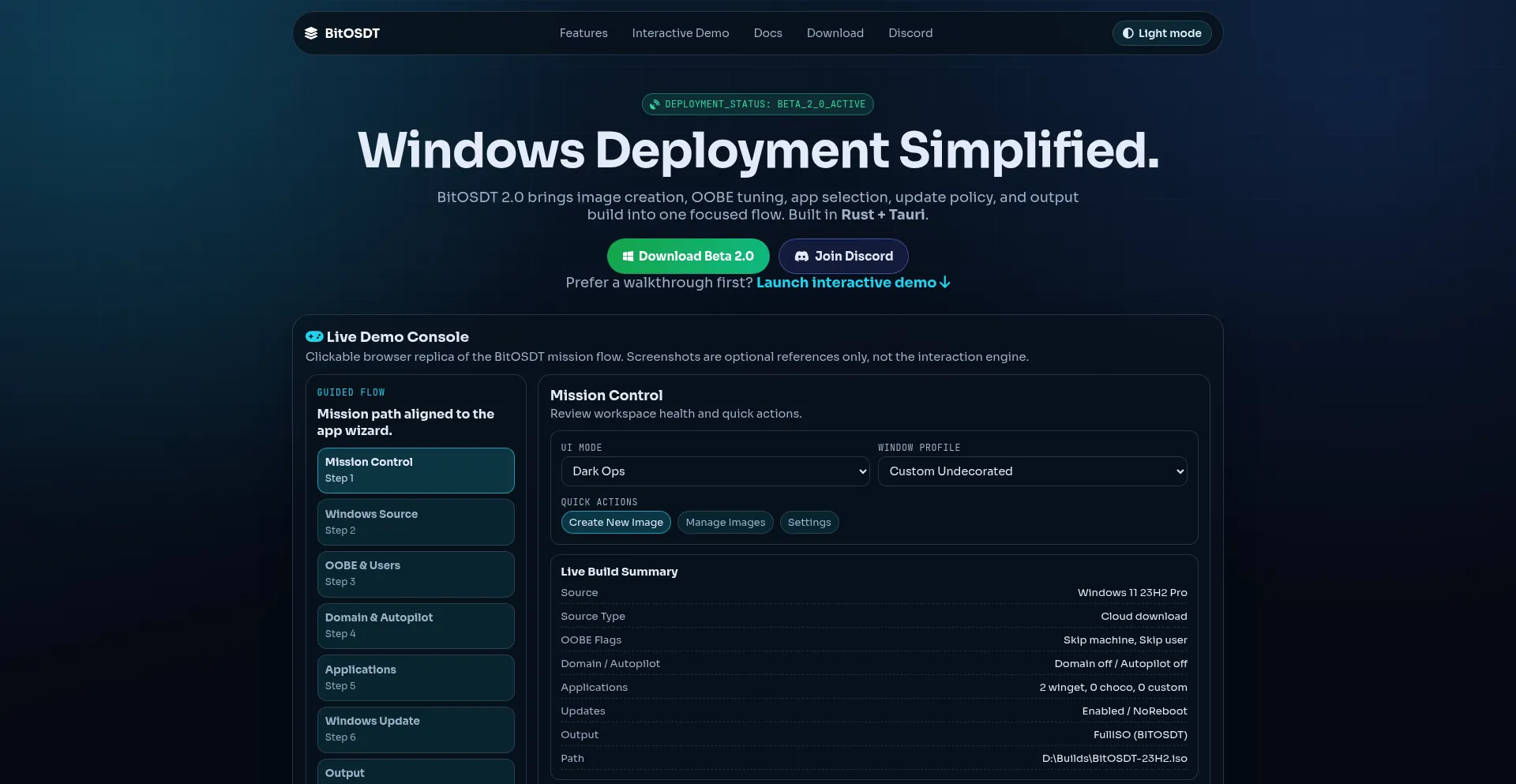1516x784 pixels.
Task: Open the Docs nav link
Action: [768, 33]
